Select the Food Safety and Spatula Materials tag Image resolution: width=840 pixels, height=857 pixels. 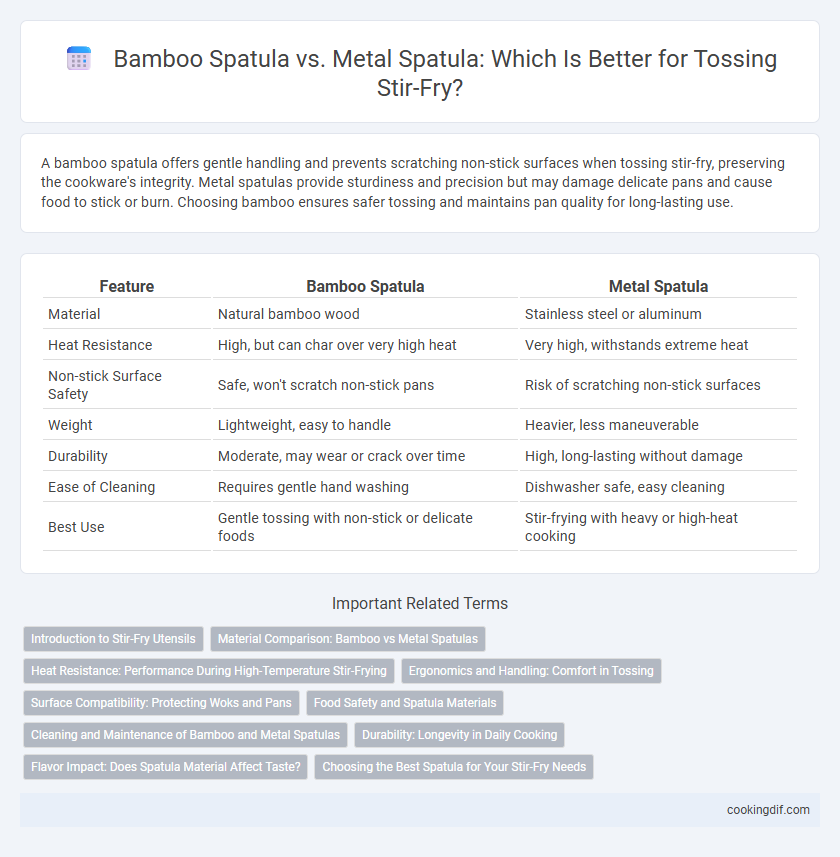(x=405, y=703)
